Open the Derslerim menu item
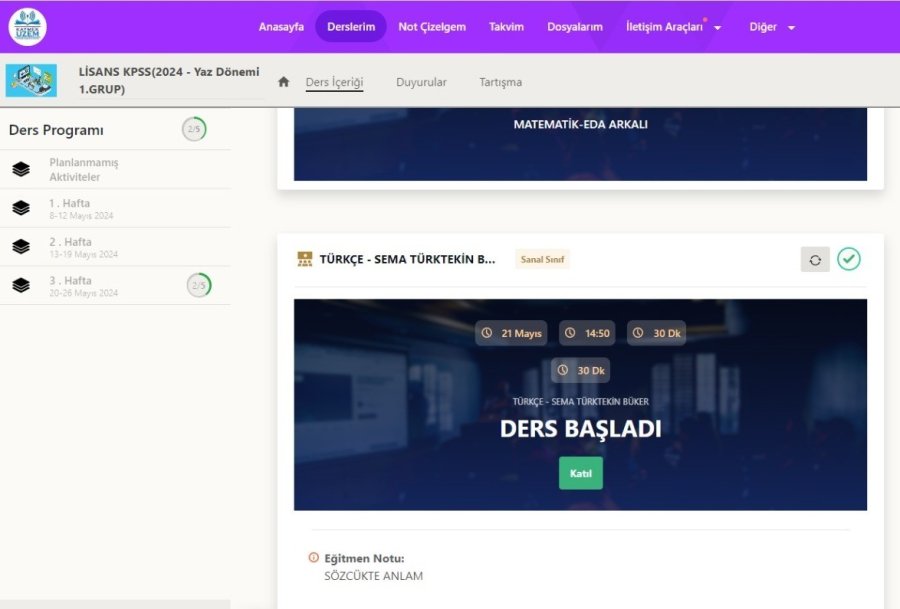This screenshot has height=609, width=900. [x=350, y=27]
